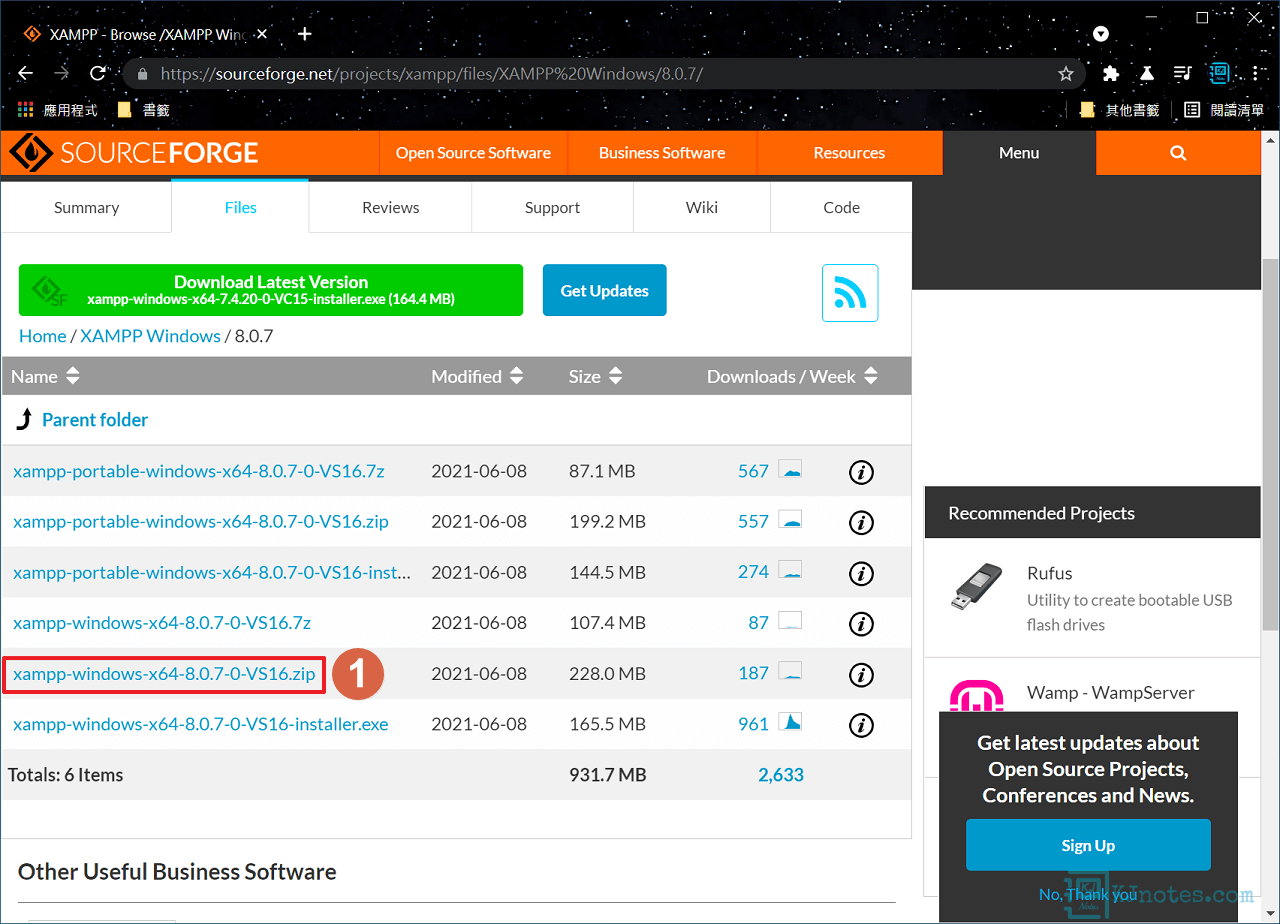Click the address bar URL
Viewport: 1280px width, 924px height.
[431, 74]
